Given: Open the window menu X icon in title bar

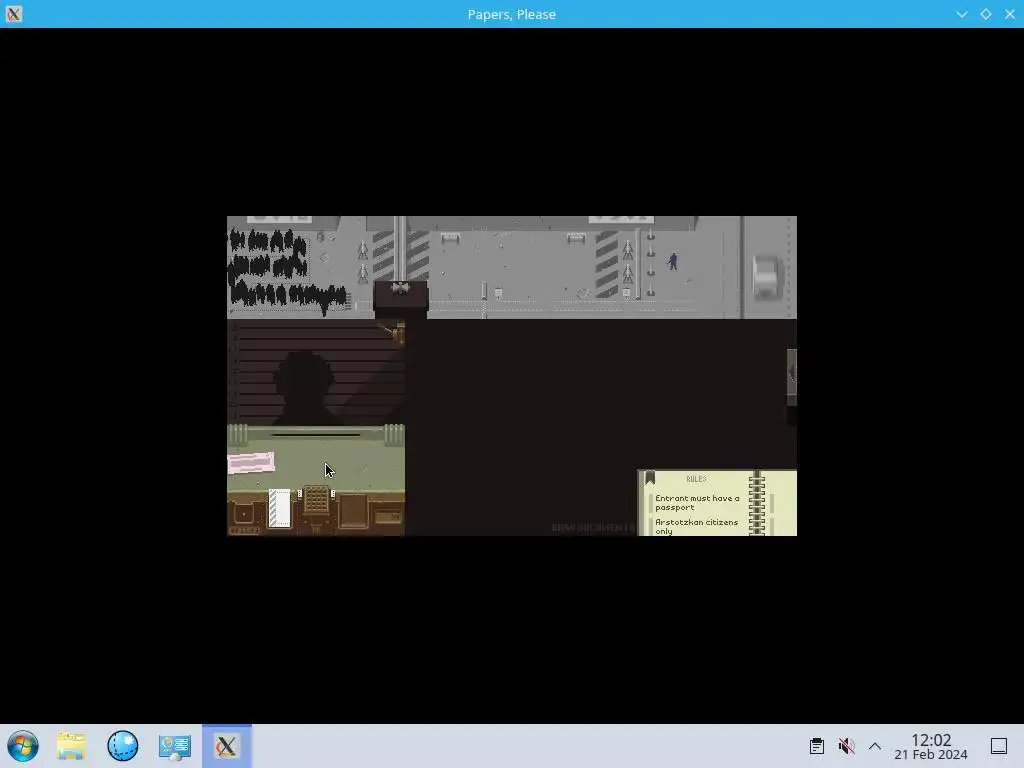Looking at the screenshot, I should tap(14, 14).
